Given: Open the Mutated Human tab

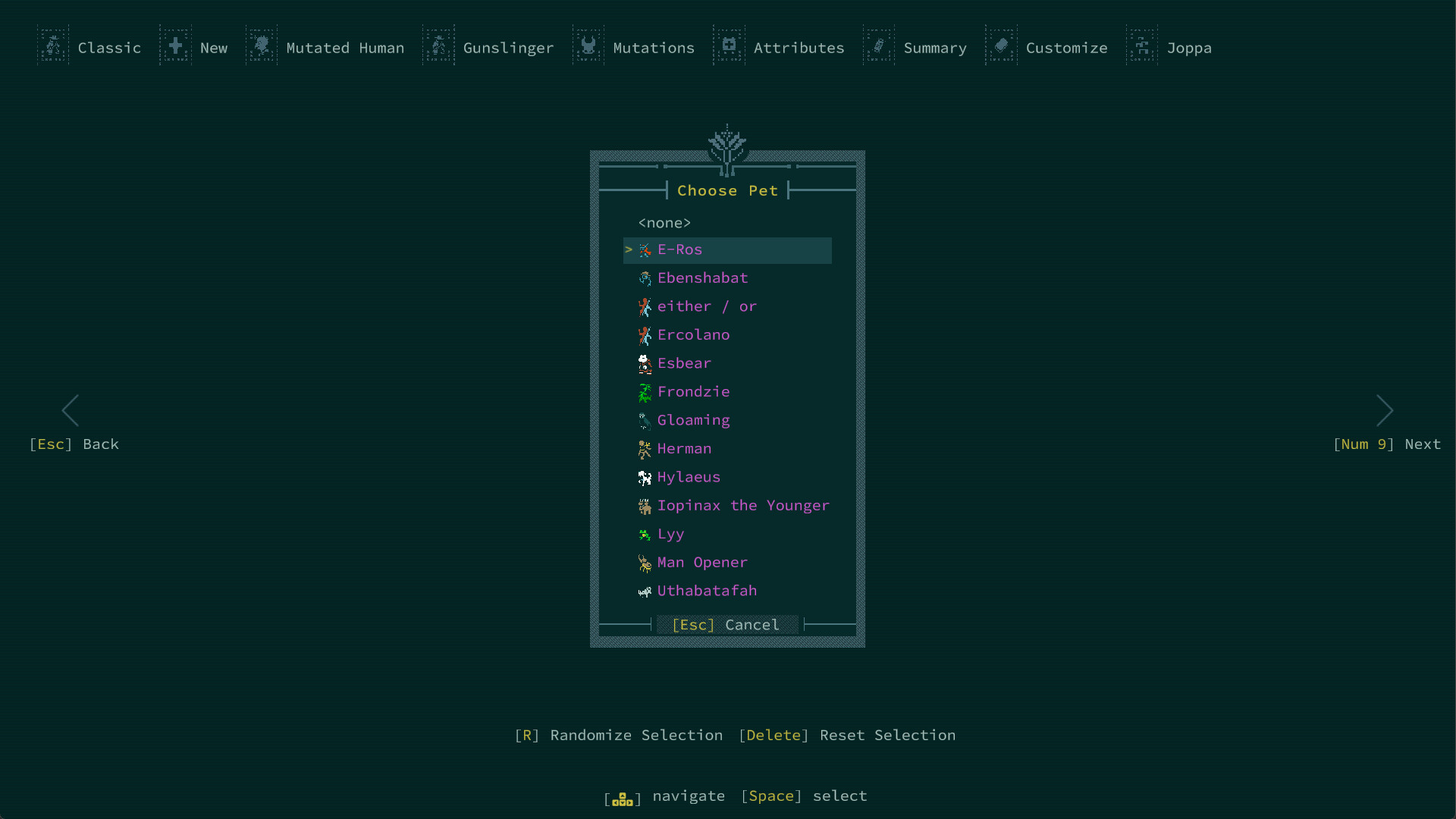Looking at the screenshot, I should [345, 48].
